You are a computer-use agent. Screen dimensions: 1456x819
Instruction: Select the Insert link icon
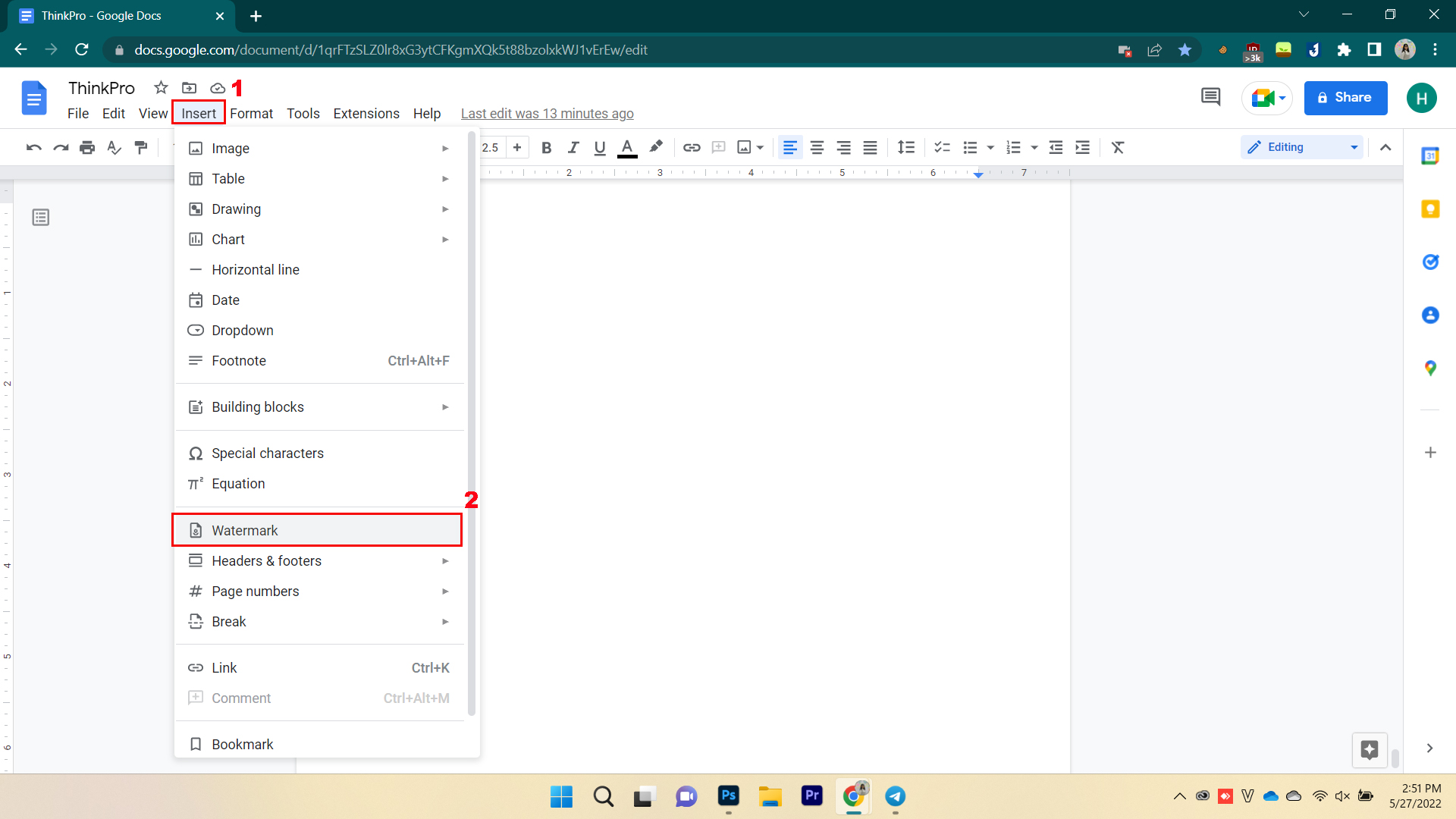click(691, 147)
